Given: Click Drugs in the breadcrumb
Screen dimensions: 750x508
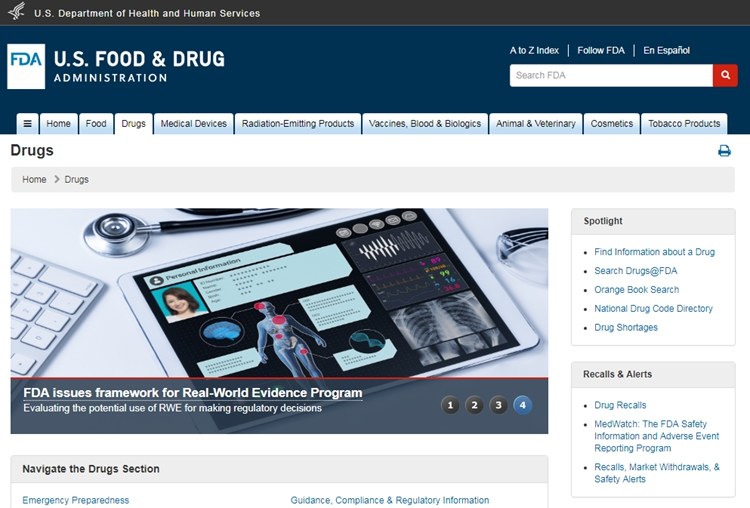Looking at the screenshot, I should coord(77,179).
